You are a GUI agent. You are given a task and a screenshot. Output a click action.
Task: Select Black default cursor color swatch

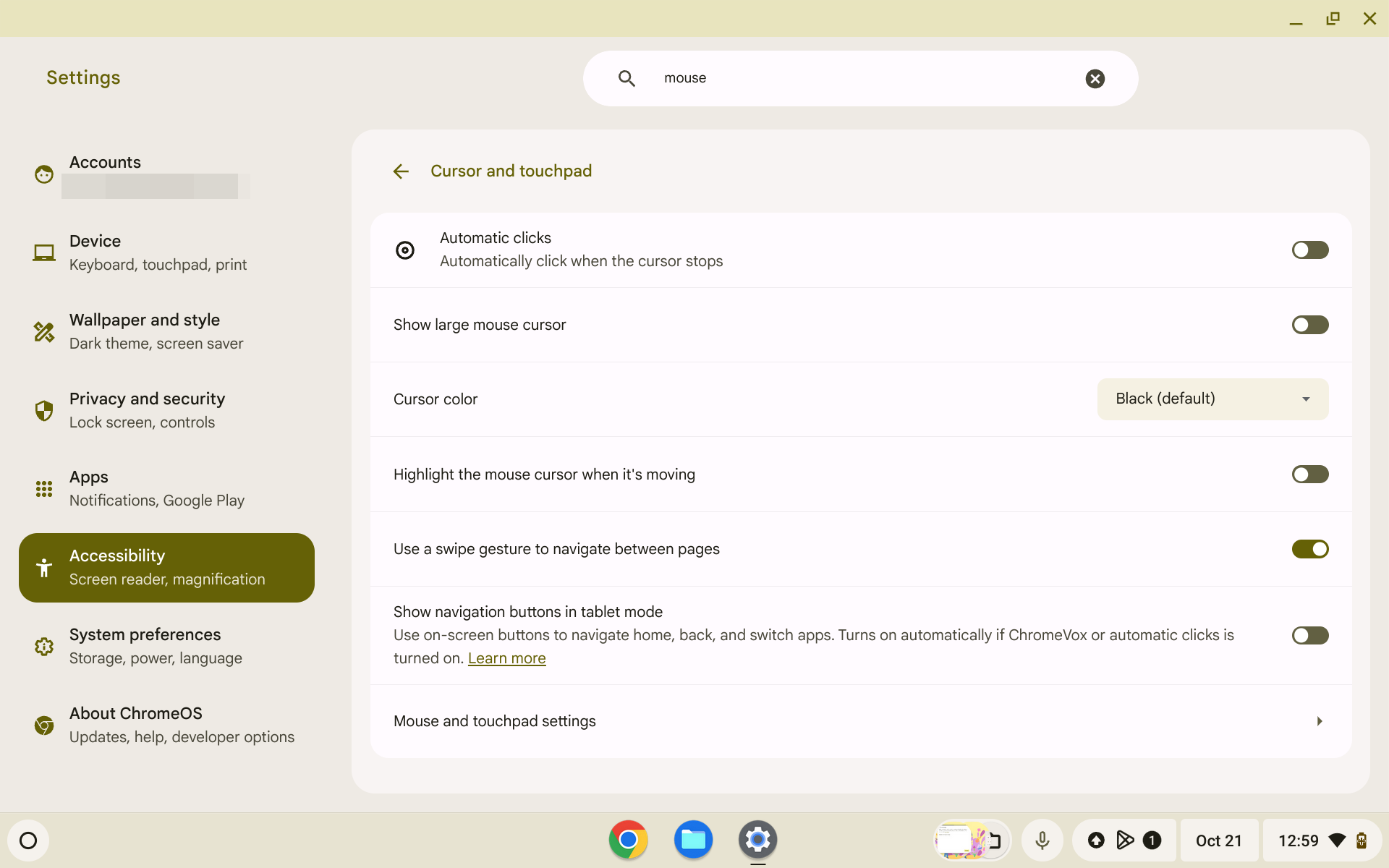[1212, 398]
